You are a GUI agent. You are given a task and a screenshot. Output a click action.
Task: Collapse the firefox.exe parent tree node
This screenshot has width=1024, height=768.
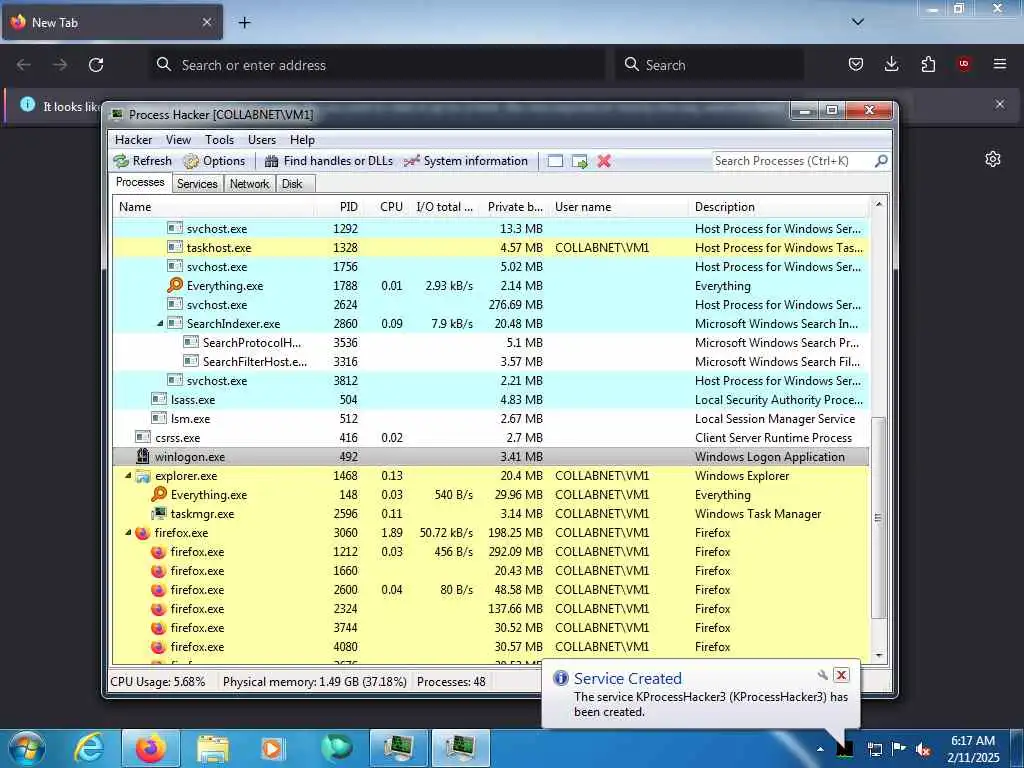(128, 532)
